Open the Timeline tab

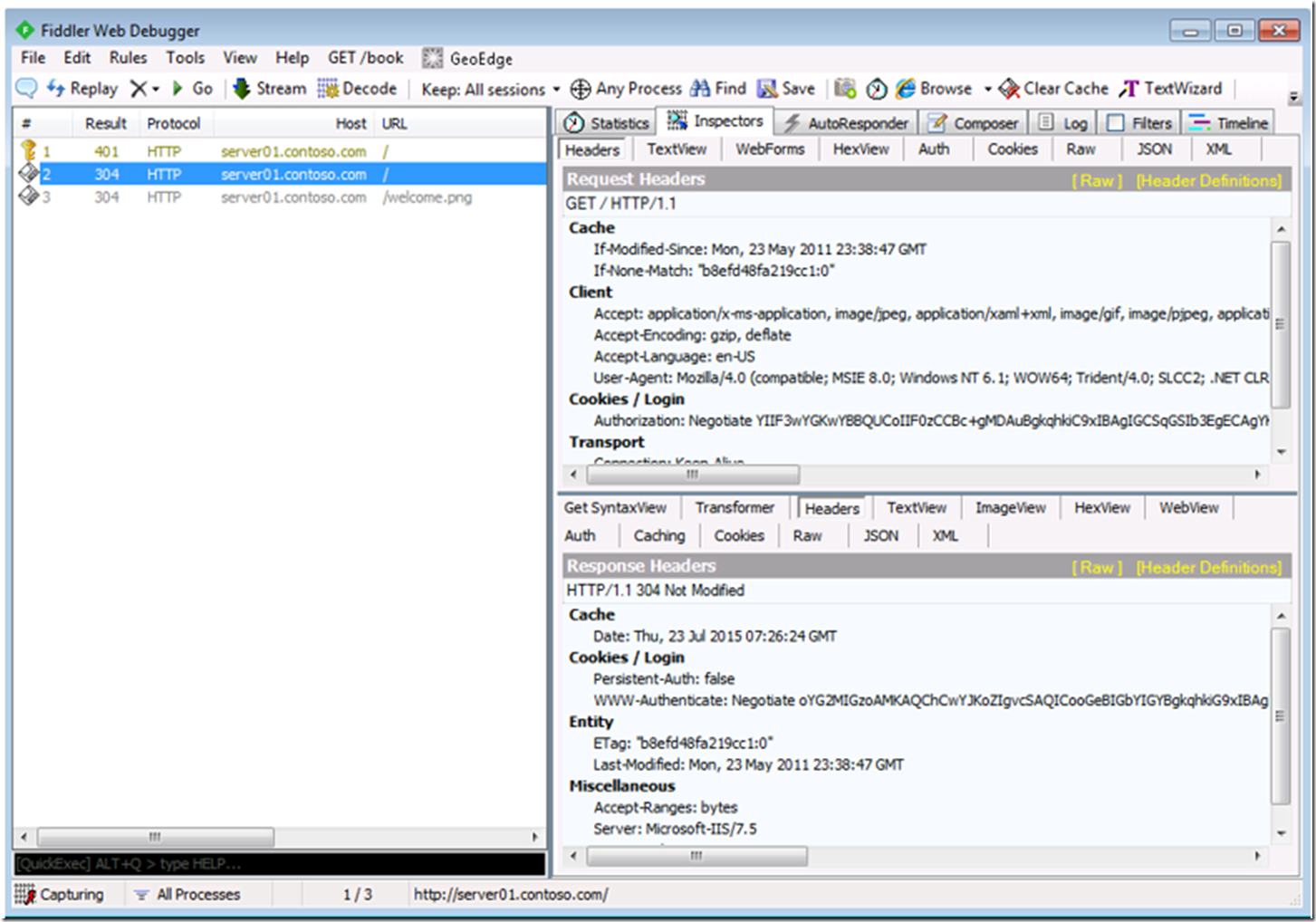tap(1228, 123)
